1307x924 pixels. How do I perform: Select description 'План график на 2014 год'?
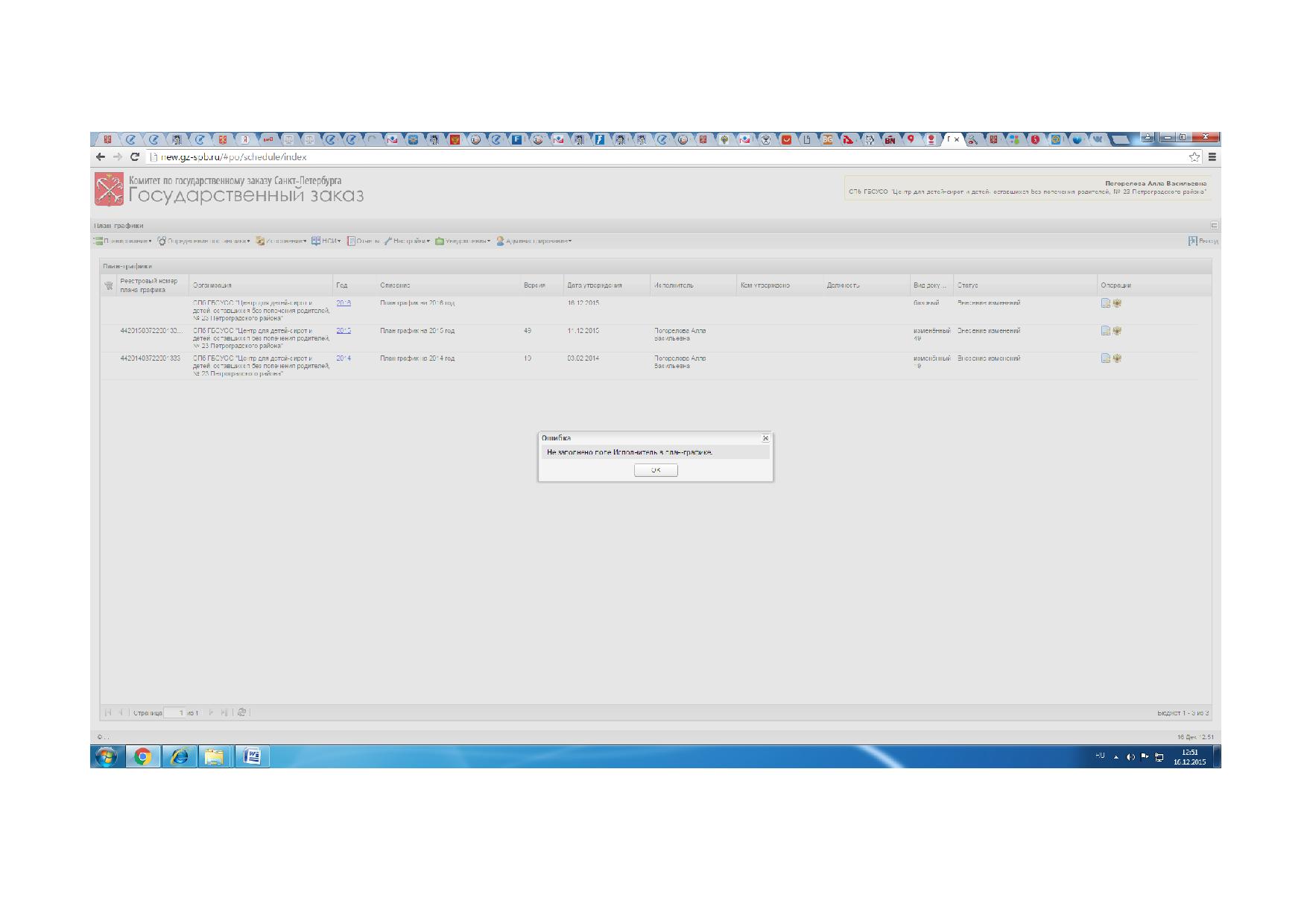pyautogui.click(x=417, y=358)
